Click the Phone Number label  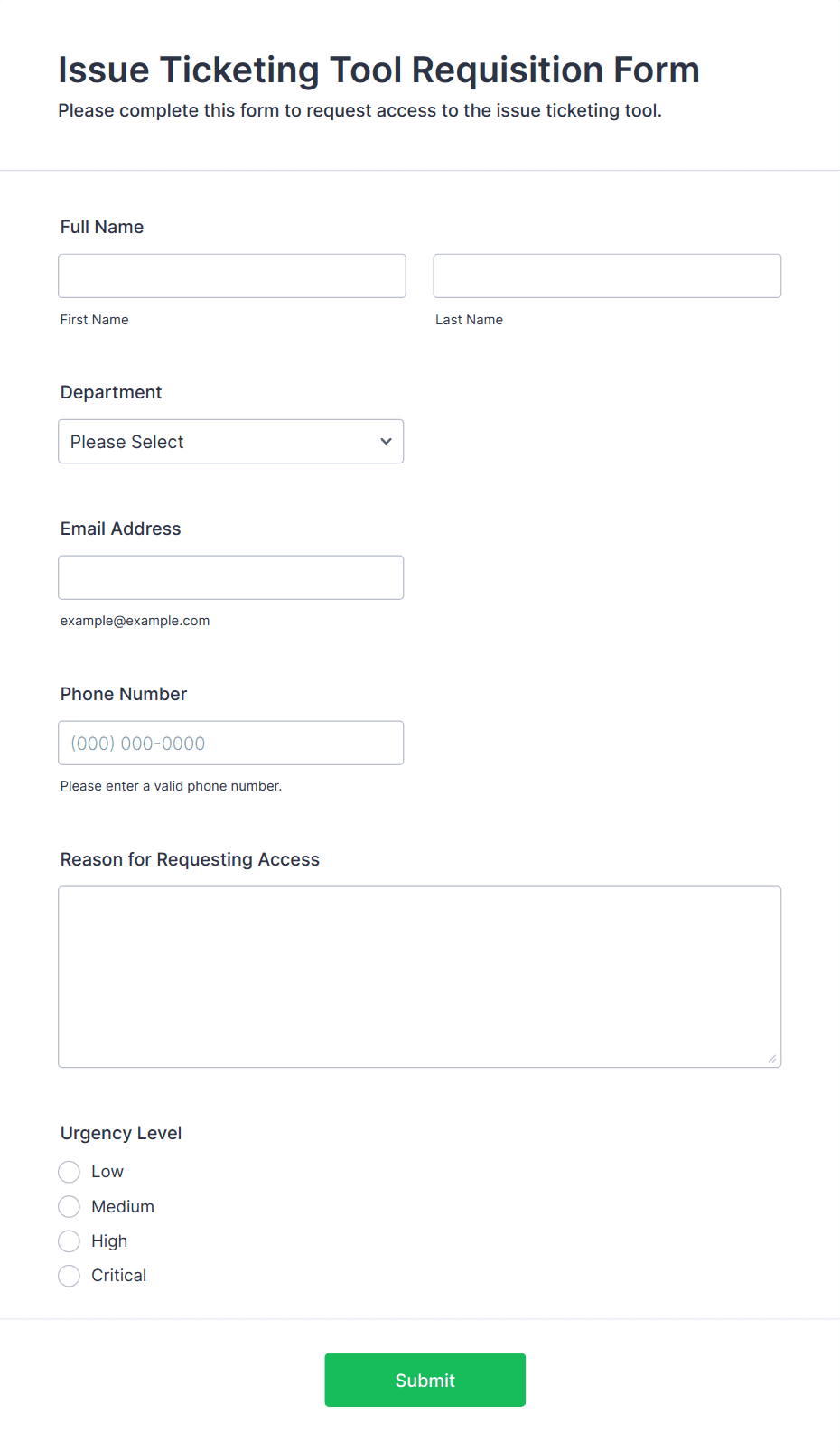(124, 694)
